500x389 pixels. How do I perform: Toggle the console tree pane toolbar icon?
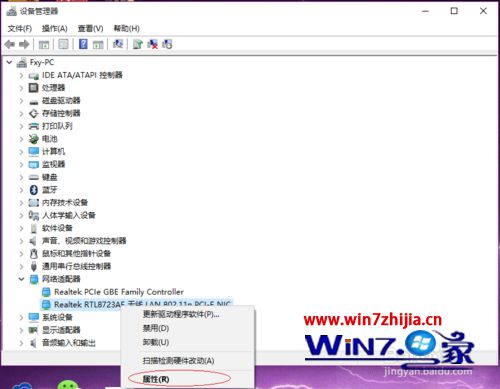click(44, 44)
